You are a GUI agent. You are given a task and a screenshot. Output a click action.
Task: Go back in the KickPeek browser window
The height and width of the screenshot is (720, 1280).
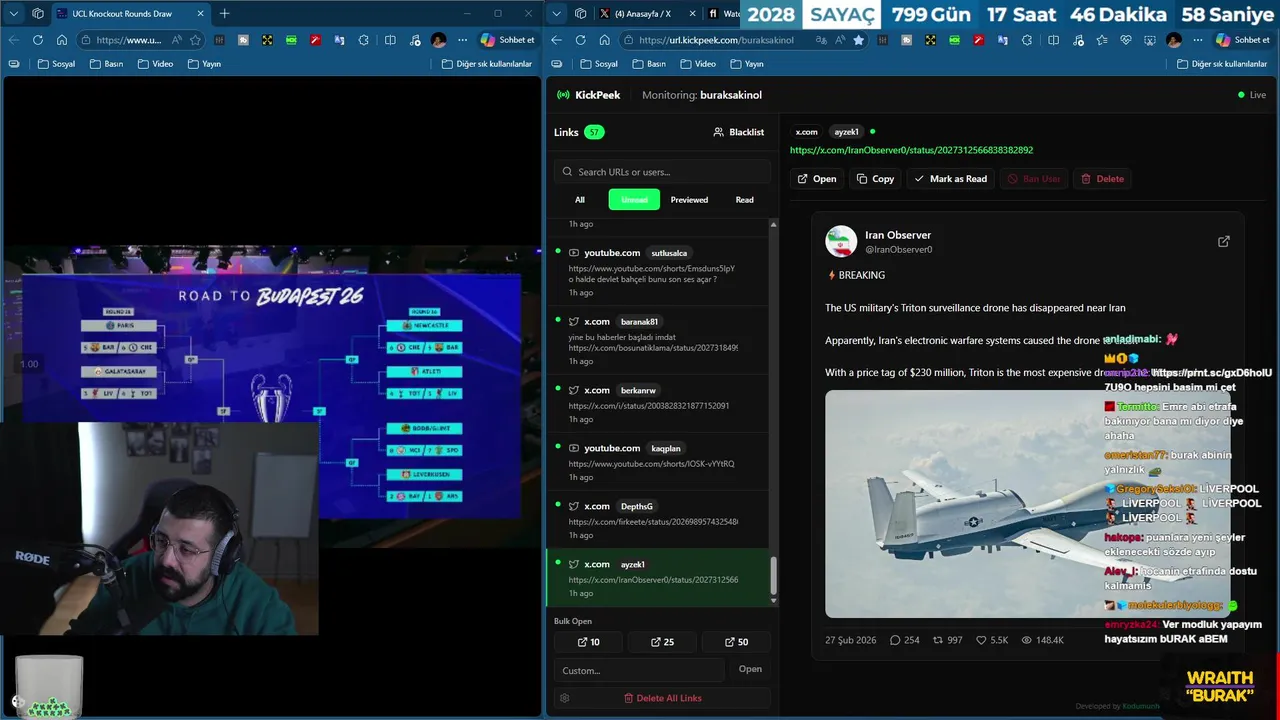[557, 40]
